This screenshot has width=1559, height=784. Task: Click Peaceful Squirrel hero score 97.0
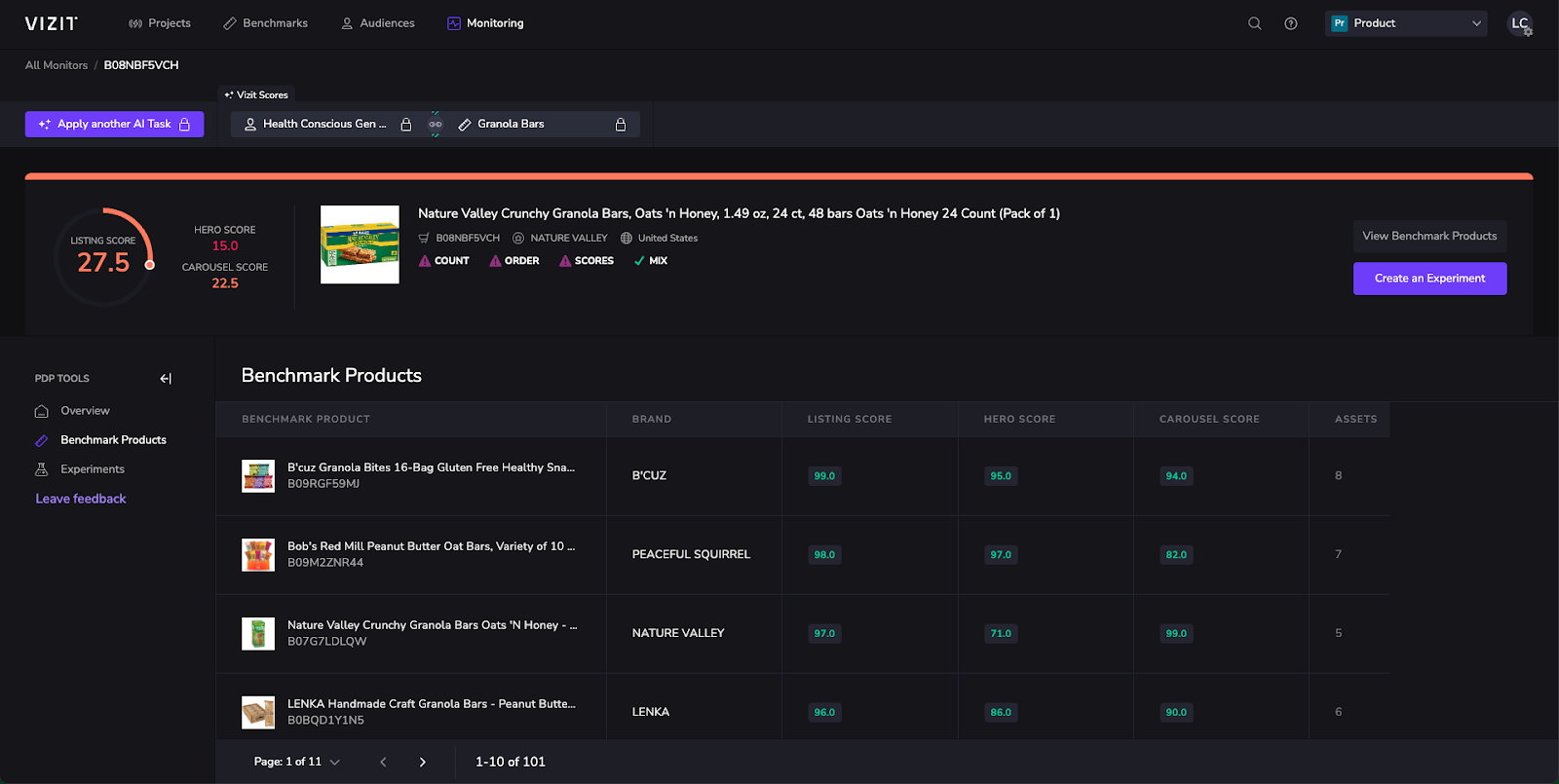click(1001, 555)
